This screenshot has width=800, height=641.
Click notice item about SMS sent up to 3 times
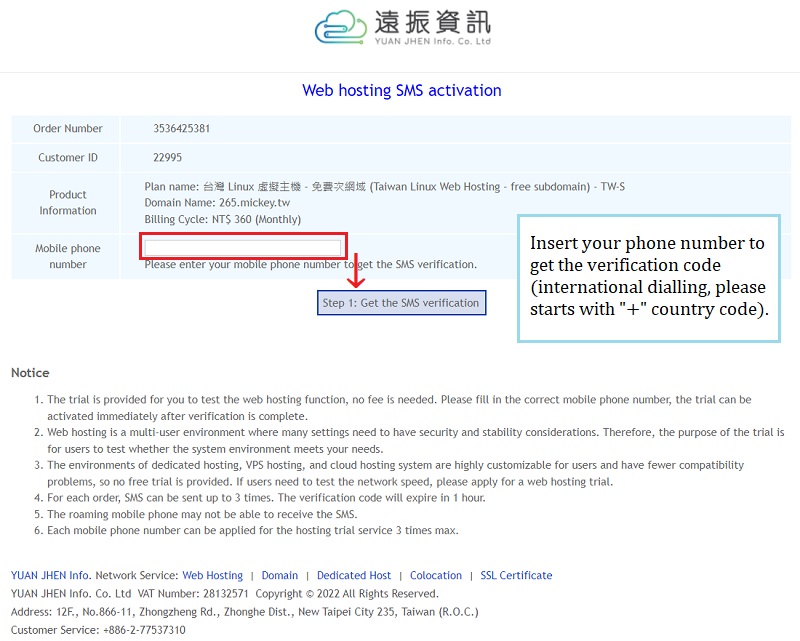tap(266, 498)
